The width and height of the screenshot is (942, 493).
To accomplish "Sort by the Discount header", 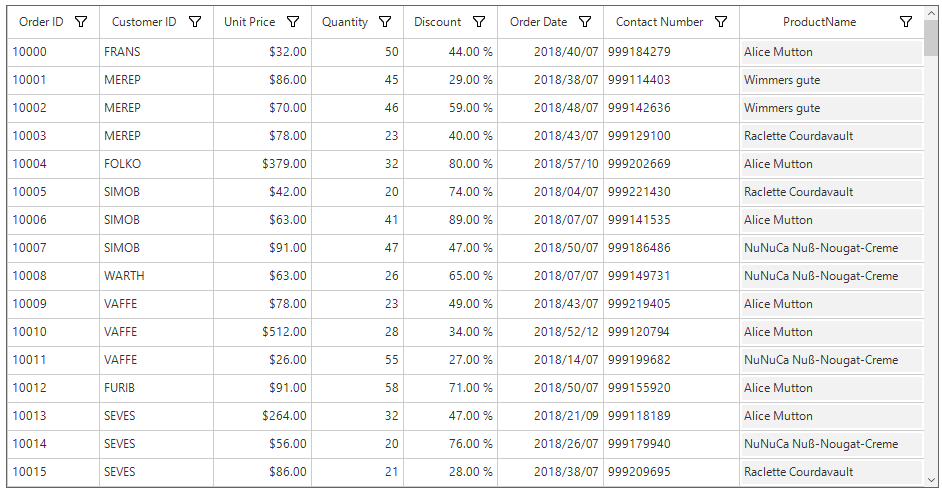I will (x=437, y=22).
